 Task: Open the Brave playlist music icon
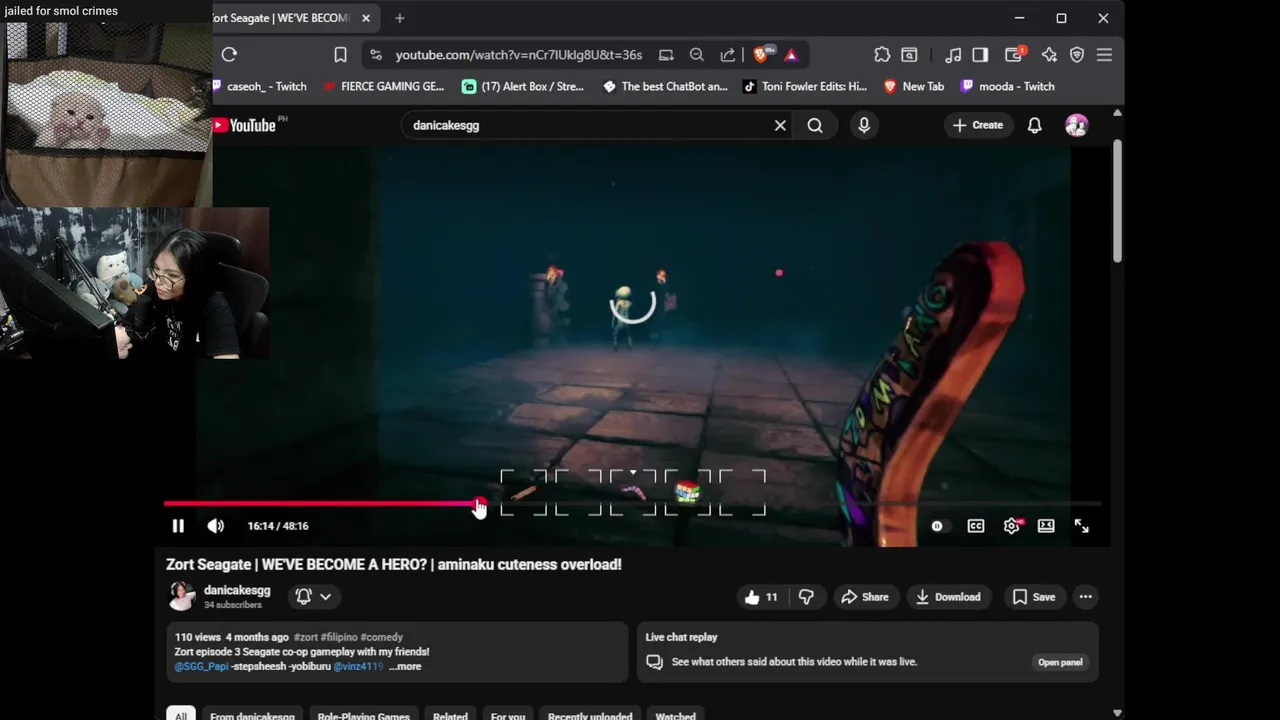[953, 55]
